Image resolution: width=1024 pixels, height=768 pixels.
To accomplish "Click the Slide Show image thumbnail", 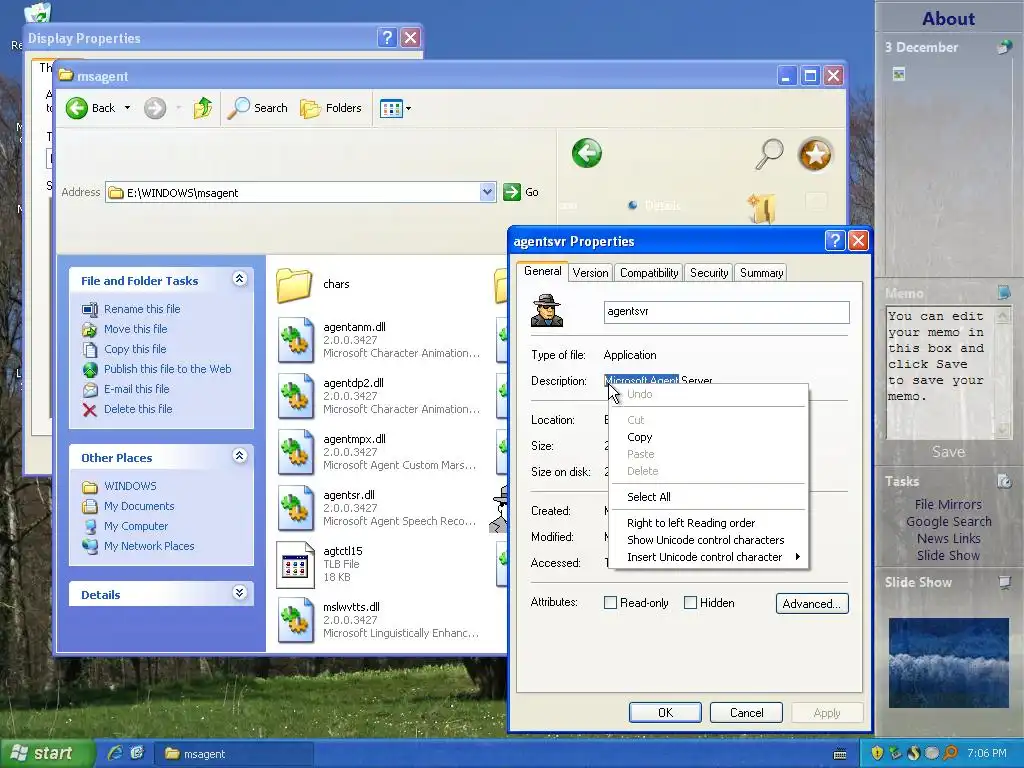I will (948, 663).
